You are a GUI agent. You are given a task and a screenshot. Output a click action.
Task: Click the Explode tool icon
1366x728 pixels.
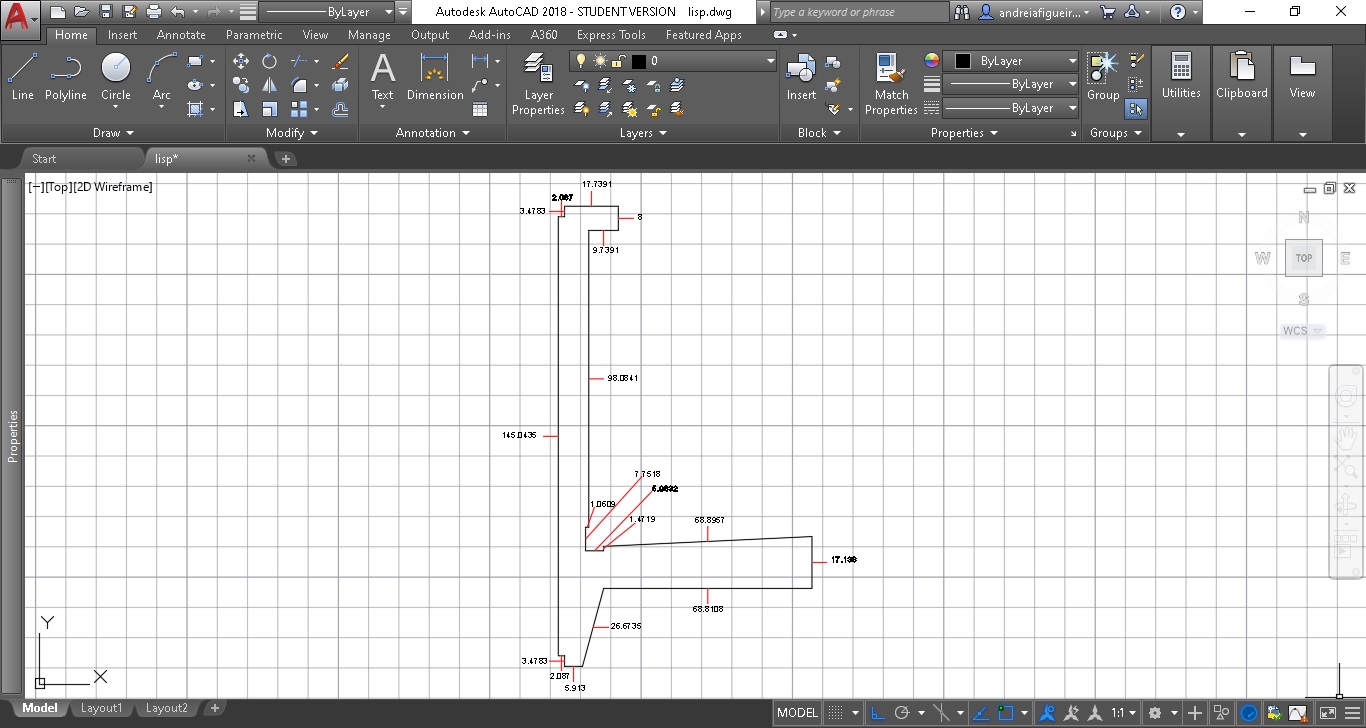pos(340,85)
